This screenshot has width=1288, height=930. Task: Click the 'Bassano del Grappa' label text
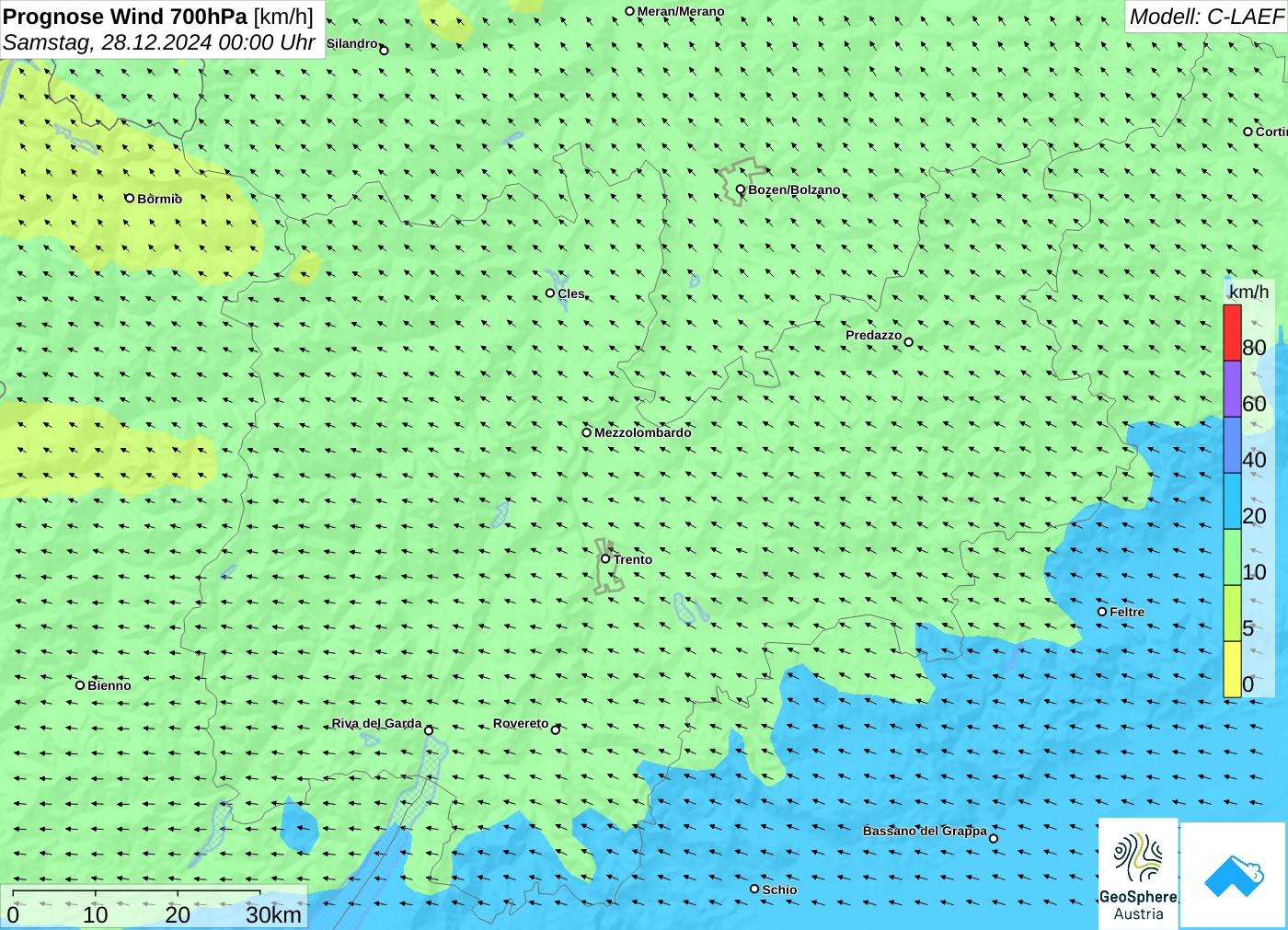(x=925, y=831)
